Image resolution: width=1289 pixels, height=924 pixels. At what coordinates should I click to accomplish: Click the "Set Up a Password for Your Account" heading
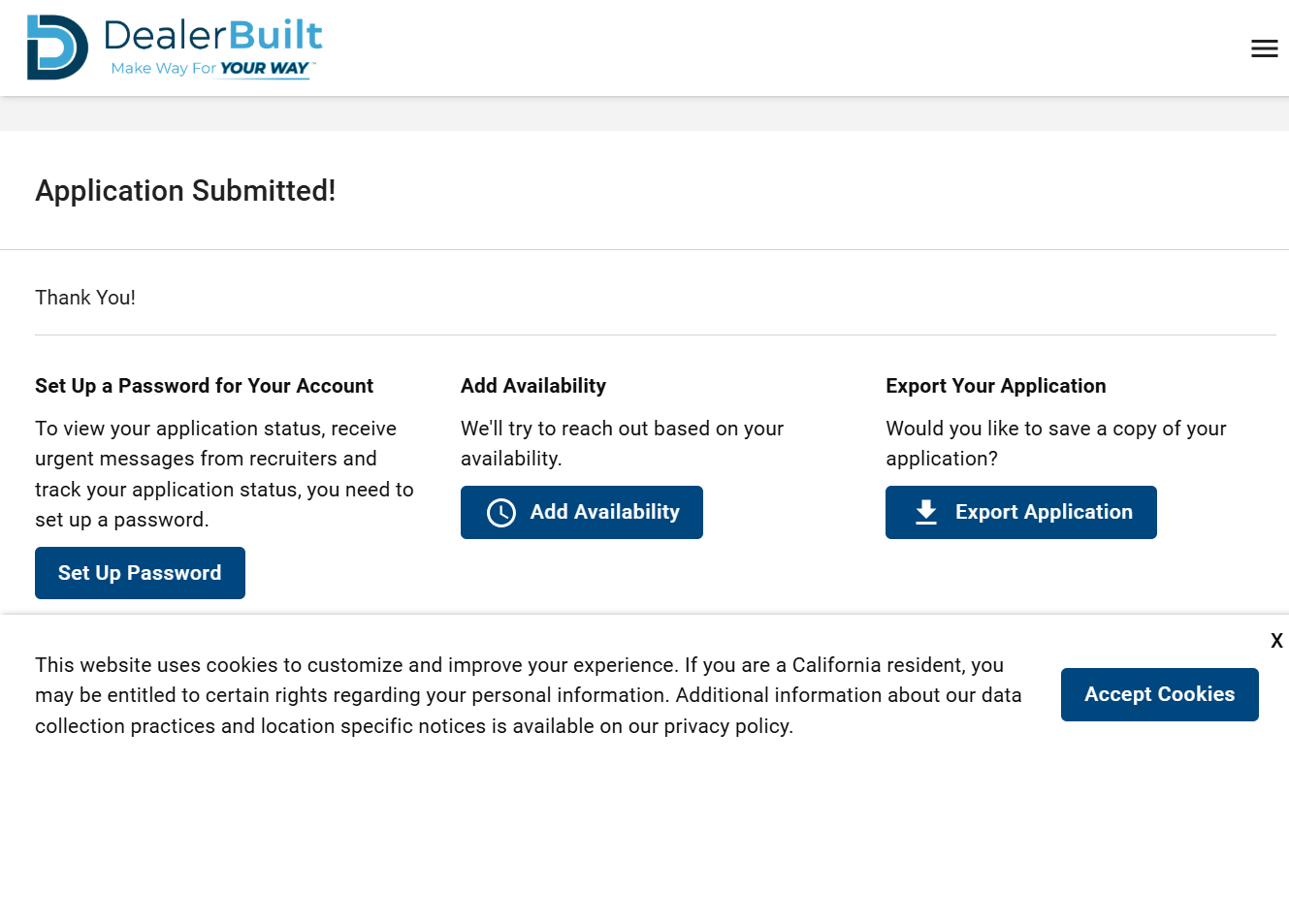coord(204,386)
